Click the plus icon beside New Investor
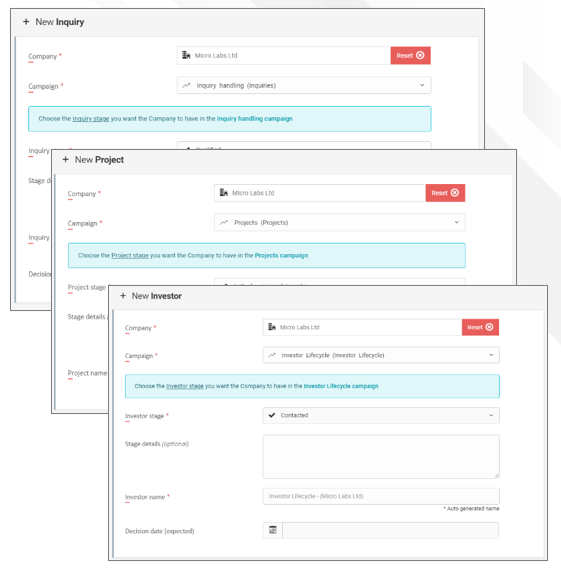 pyautogui.click(x=123, y=296)
